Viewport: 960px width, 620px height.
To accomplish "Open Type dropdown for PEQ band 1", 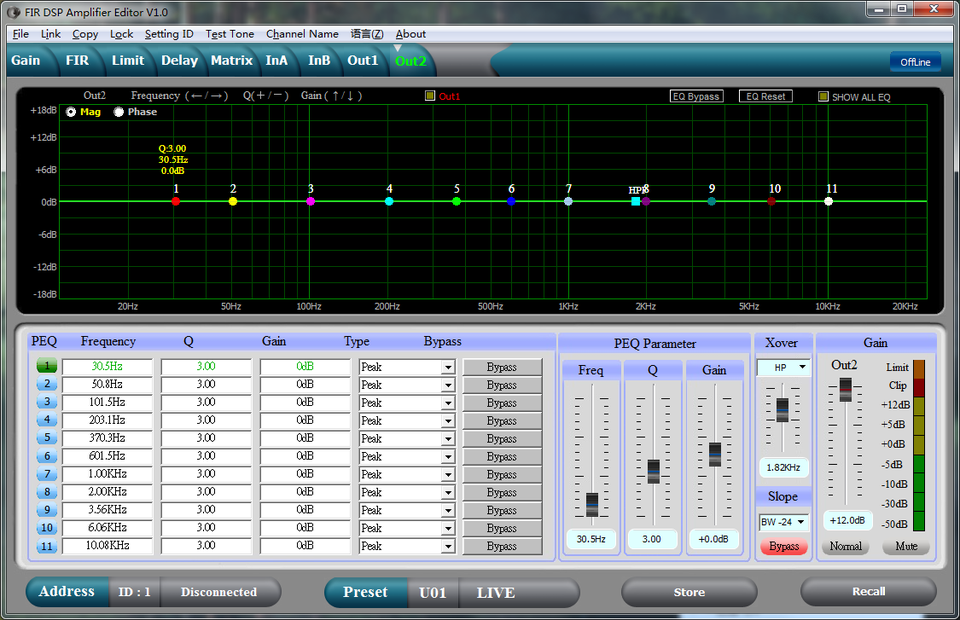I will point(448,367).
